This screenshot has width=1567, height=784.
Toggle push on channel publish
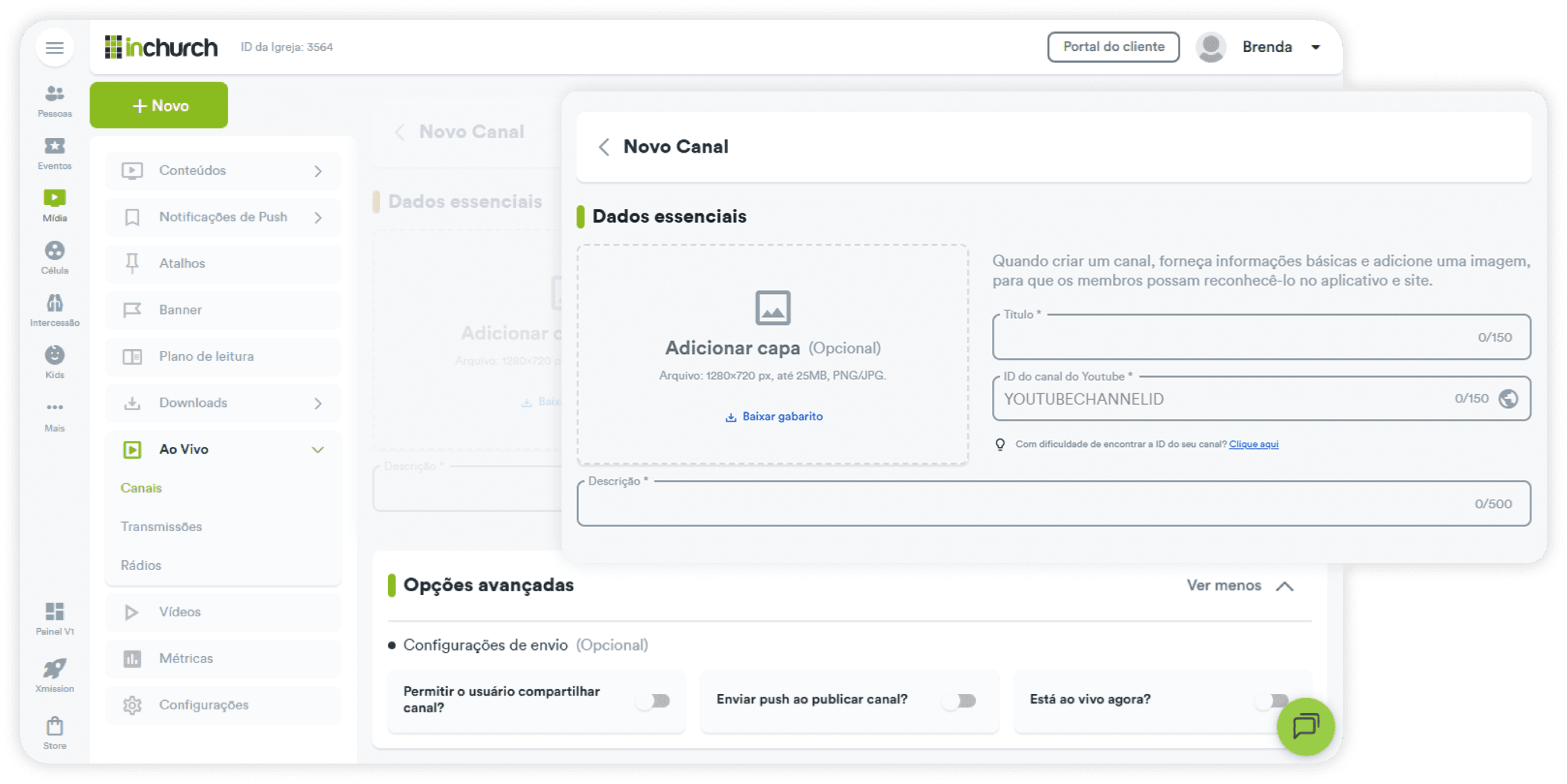pos(959,701)
